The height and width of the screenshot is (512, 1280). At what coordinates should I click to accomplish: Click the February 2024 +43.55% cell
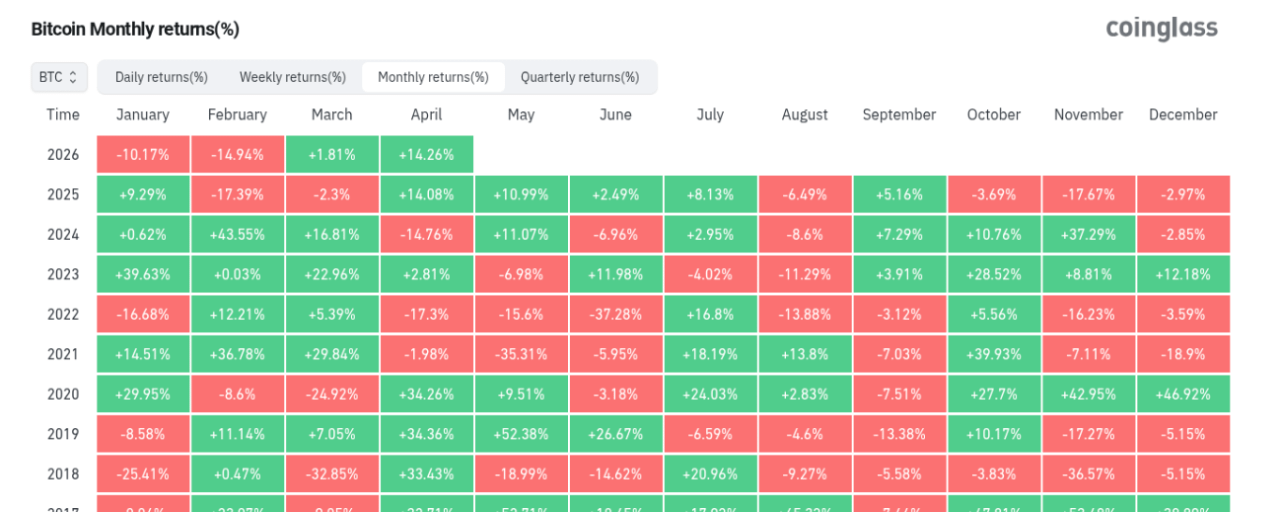(237, 235)
